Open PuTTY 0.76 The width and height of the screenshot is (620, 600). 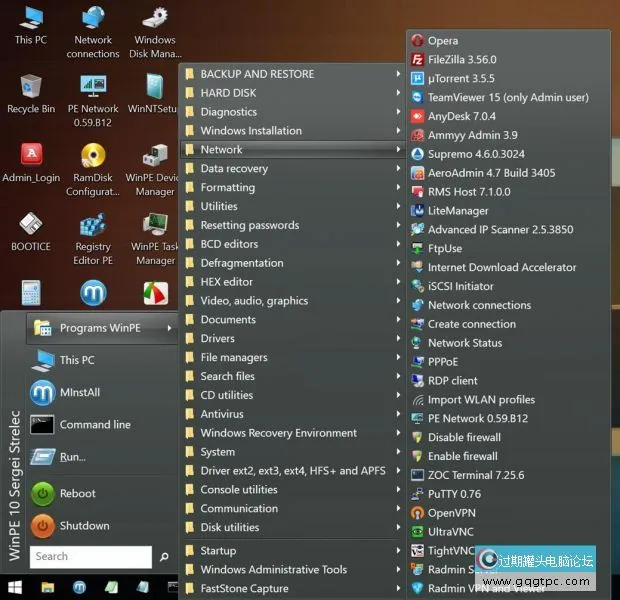click(x=454, y=494)
